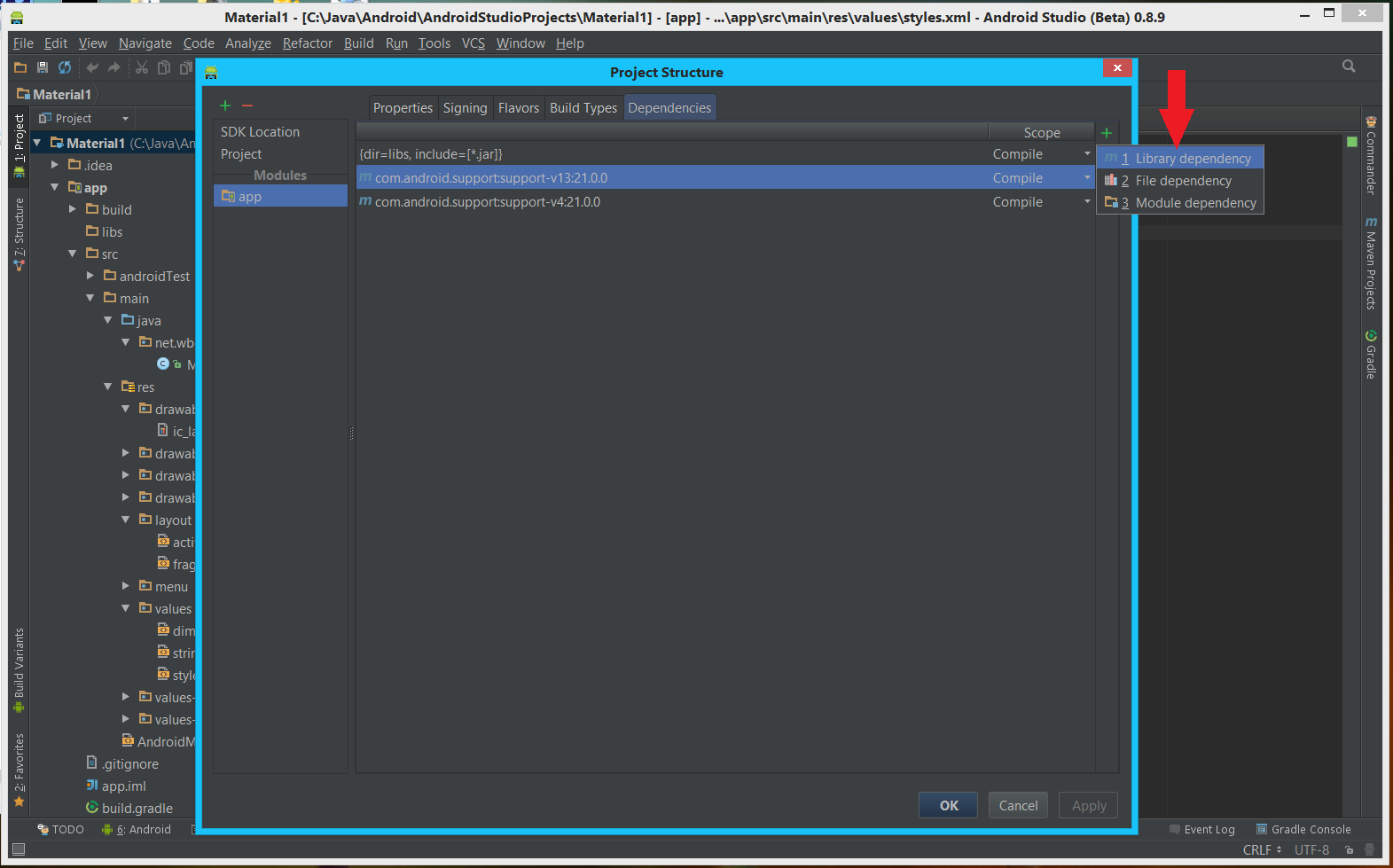1393x868 pixels.
Task: Expand the build folder node
Action: 73,209
